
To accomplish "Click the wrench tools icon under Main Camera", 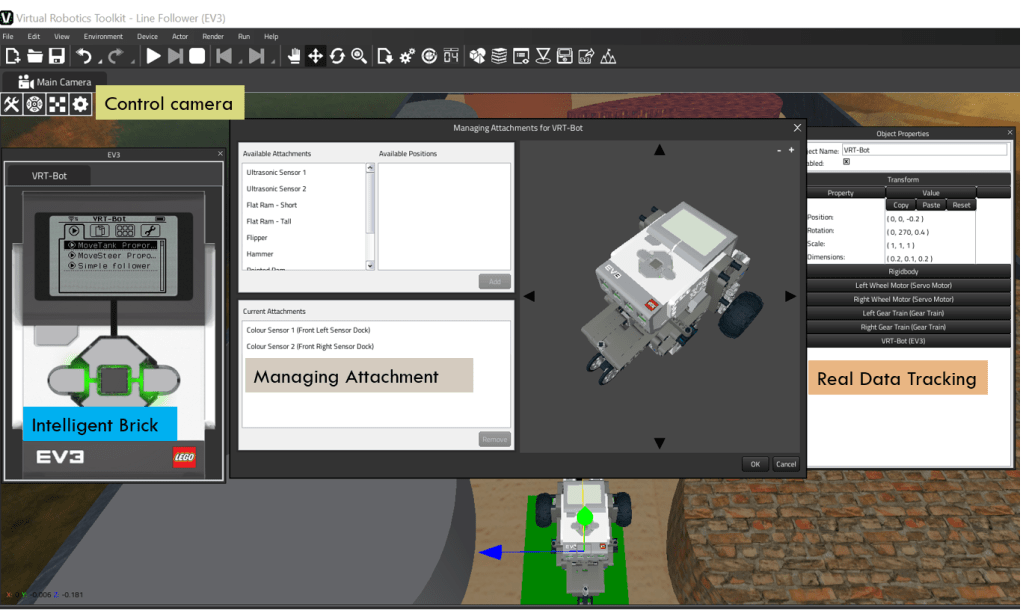I will tap(12, 104).
